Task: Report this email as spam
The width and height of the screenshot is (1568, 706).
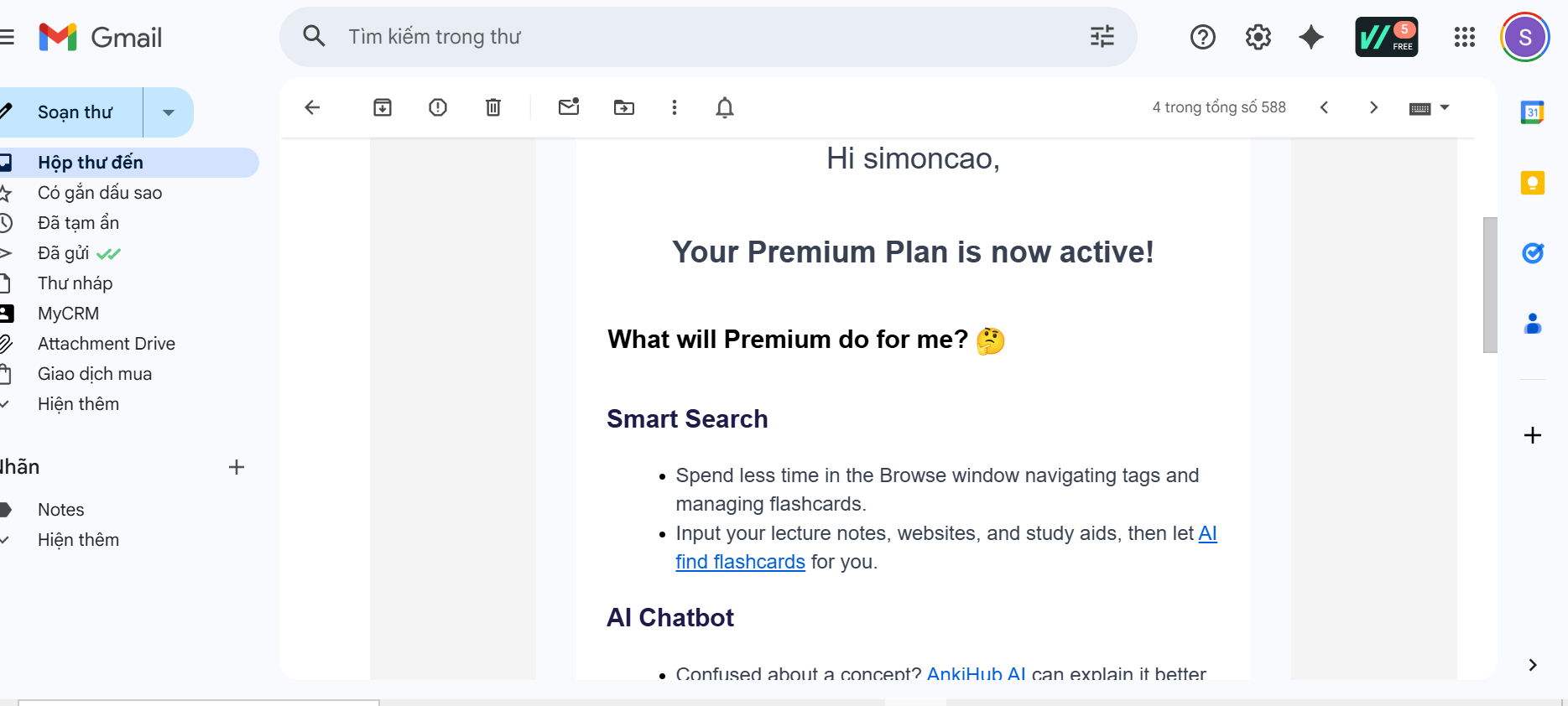Action: click(438, 107)
